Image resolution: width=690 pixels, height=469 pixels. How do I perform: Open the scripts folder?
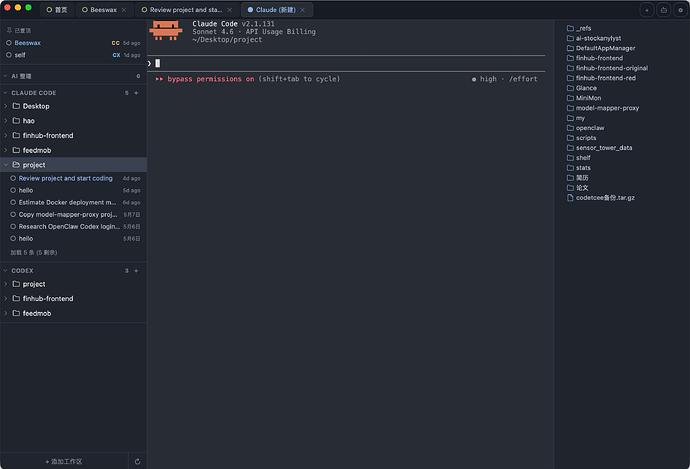(582, 138)
